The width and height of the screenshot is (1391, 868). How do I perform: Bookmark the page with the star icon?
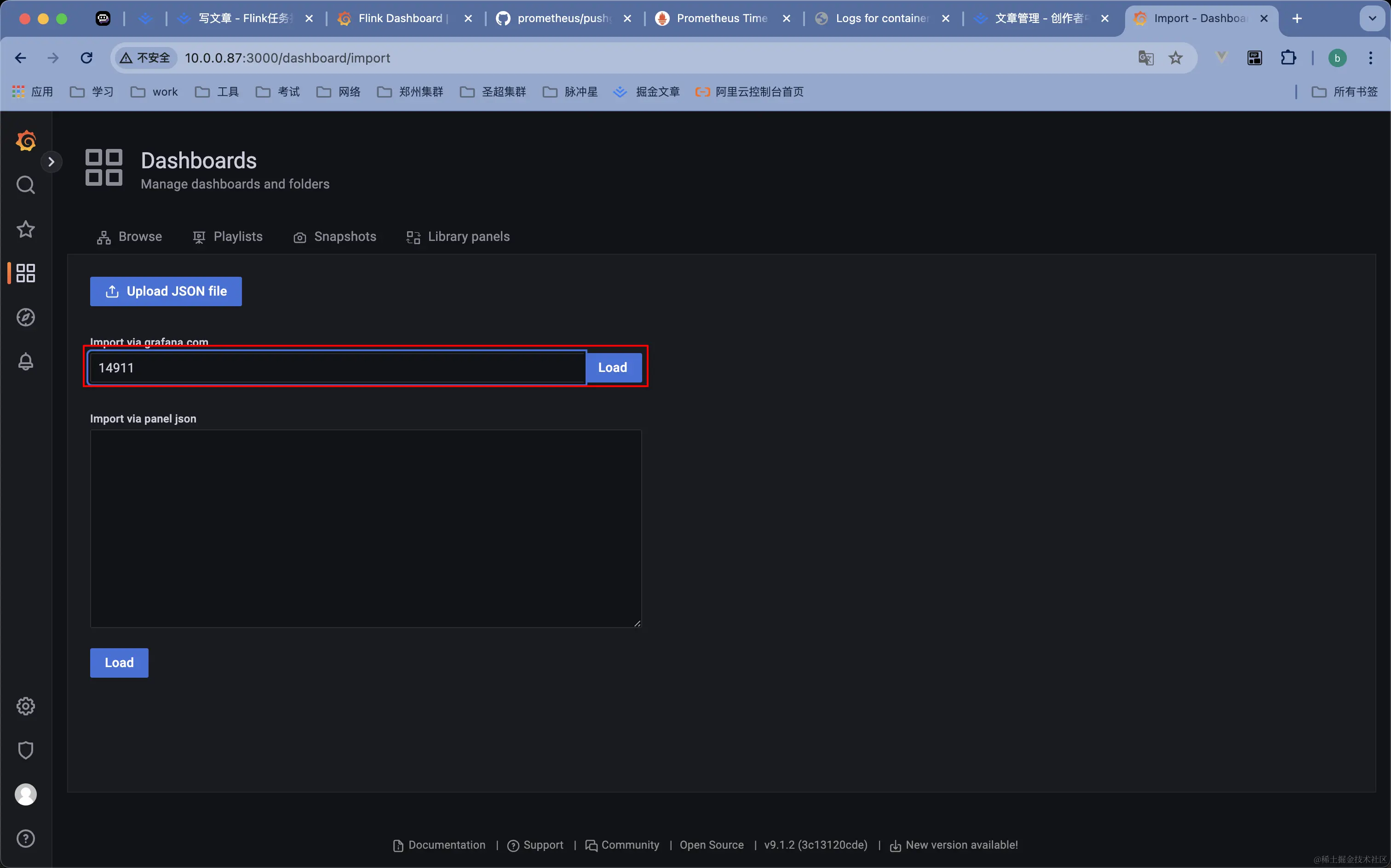click(x=1176, y=58)
